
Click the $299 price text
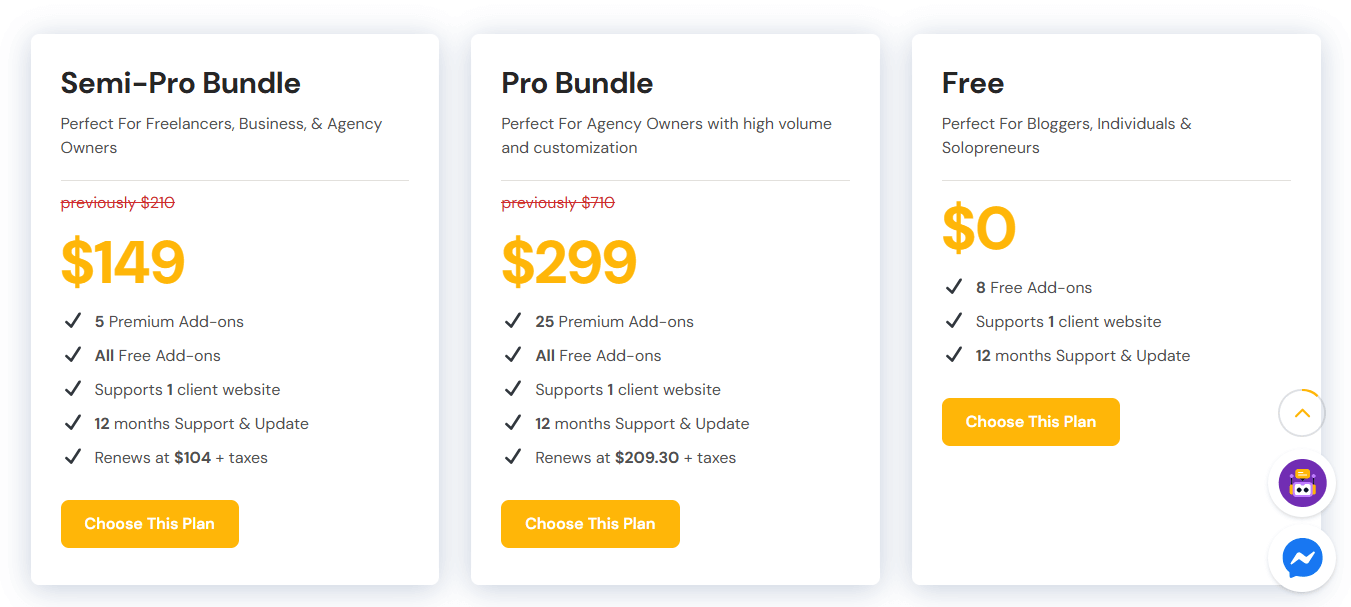(569, 262)
